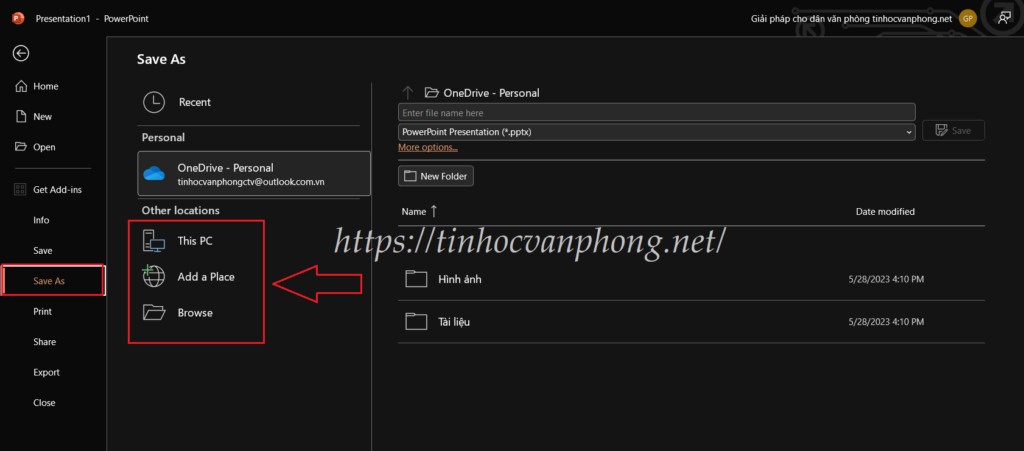The height and width of the screenshot is (451, 1024).
Task: Click the Get Add-ins grid icon
Action: [x=21, y=189]
